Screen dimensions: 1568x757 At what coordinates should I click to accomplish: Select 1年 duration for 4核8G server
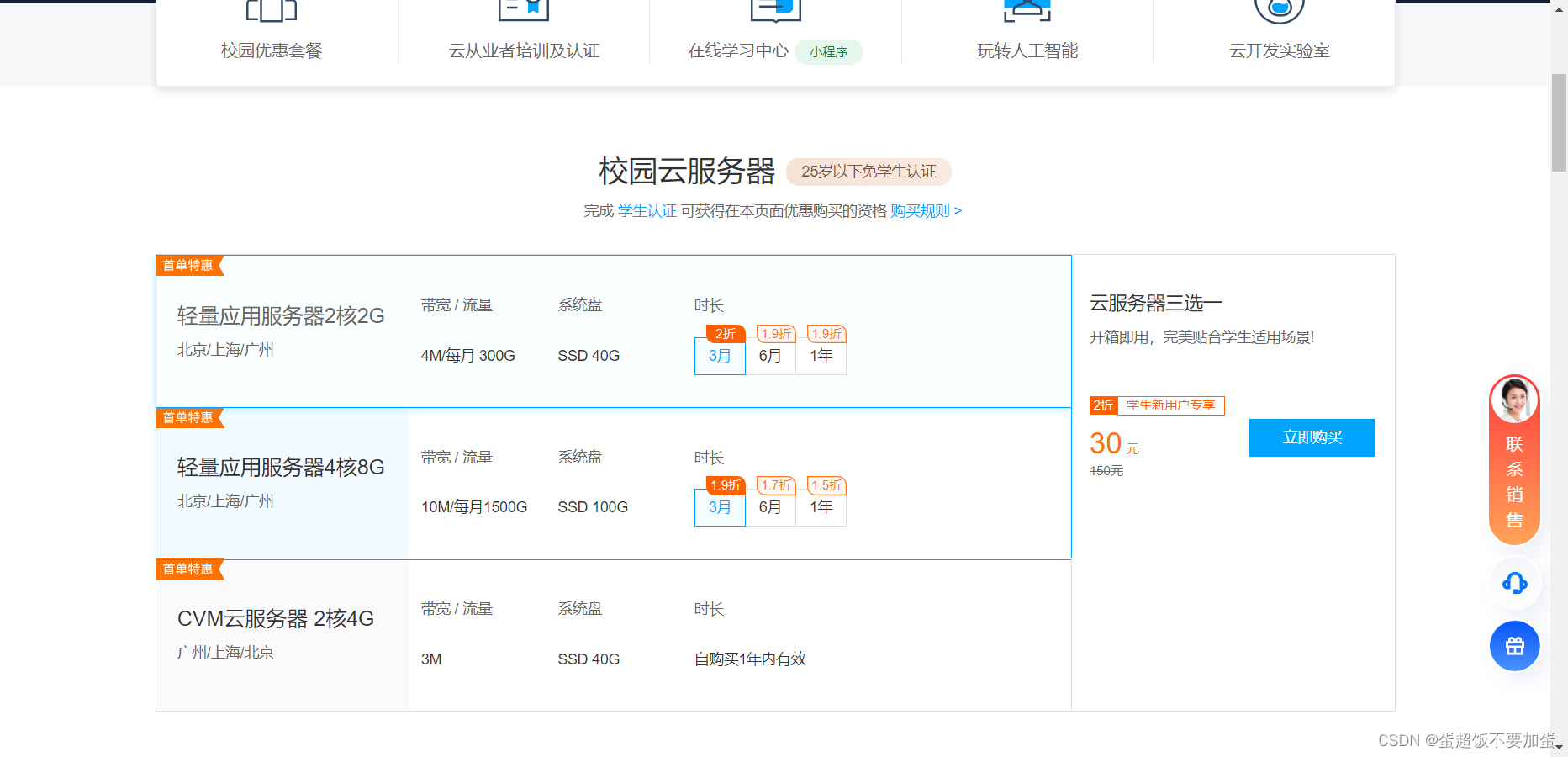coord(821,507)
